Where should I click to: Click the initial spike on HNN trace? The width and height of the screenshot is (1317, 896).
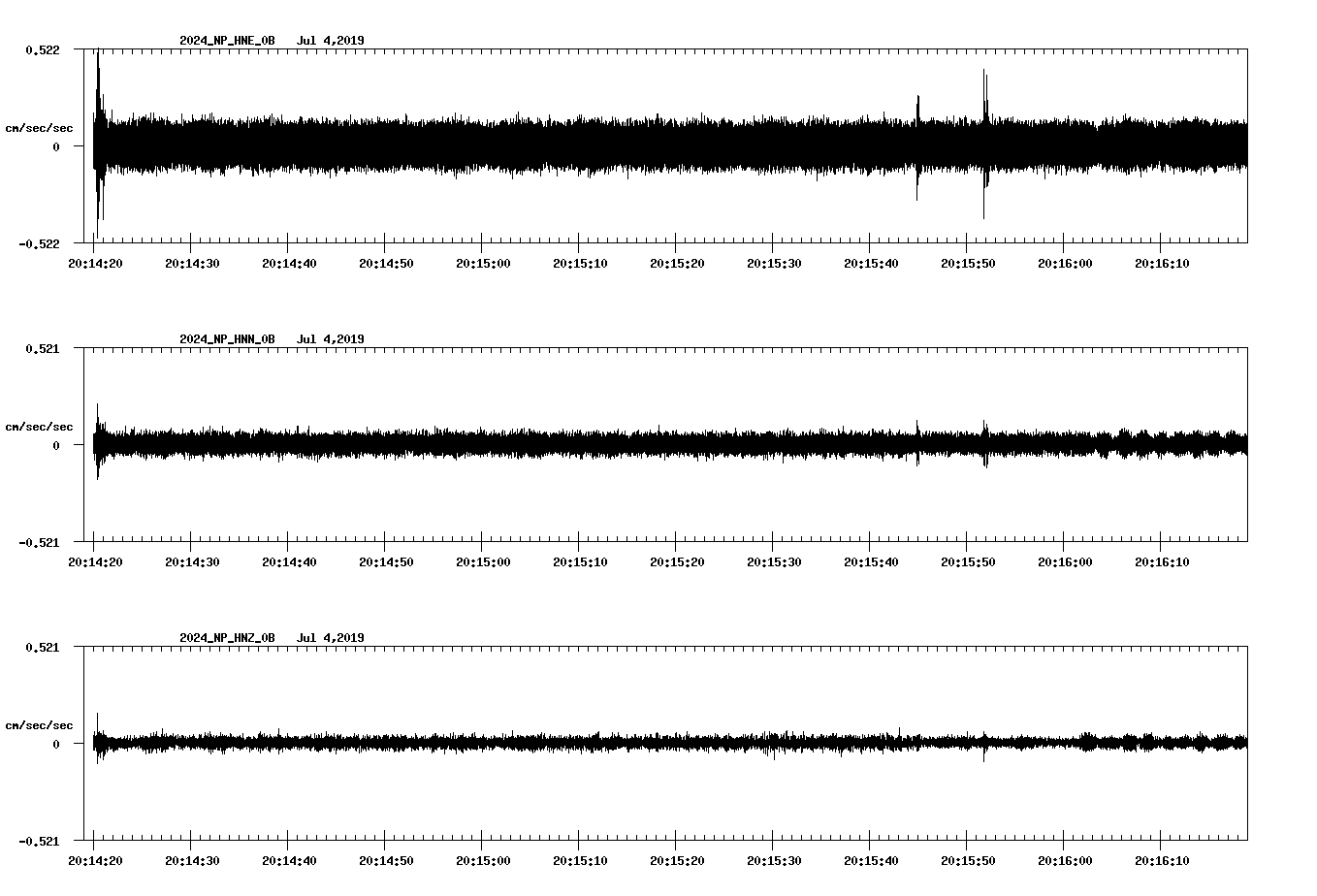click(98, 442)
